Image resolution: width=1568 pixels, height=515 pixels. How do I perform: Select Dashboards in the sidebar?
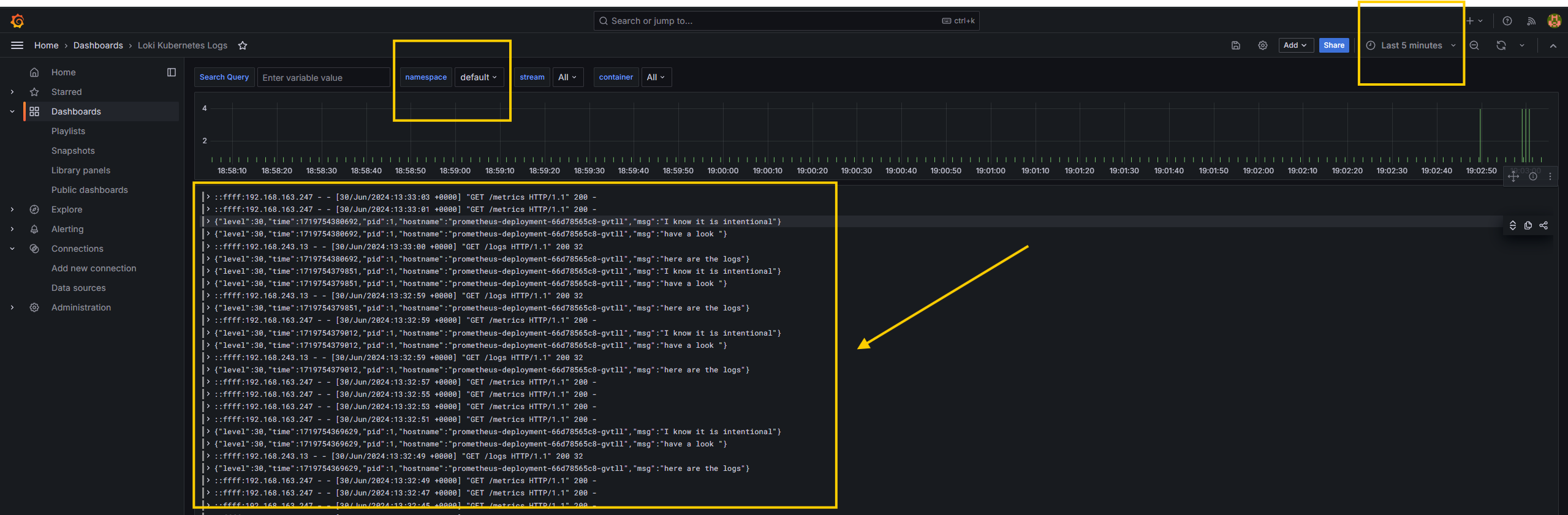coord(76,111)
